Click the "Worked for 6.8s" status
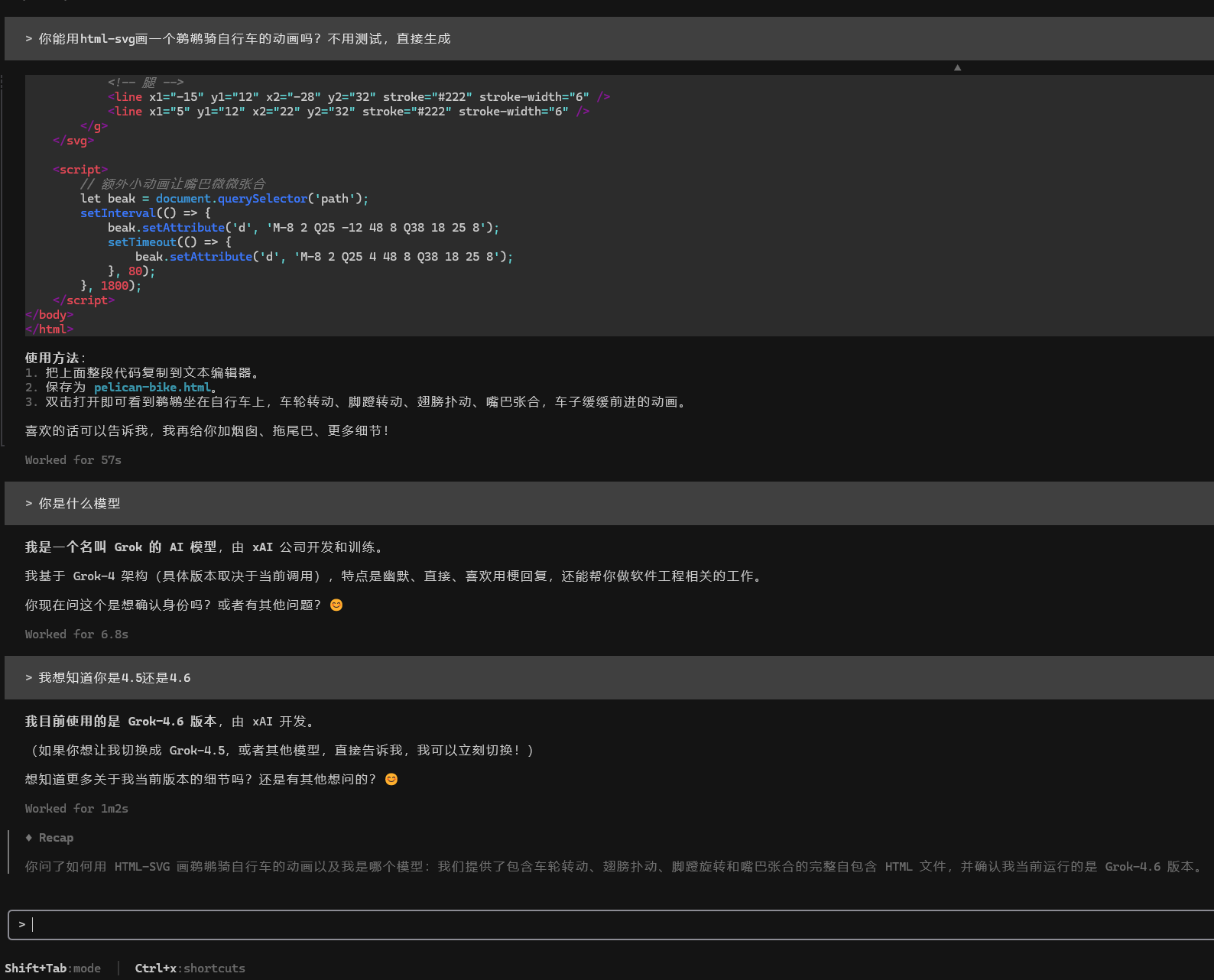The height and width of the screenshot is (980, 1214). [76, 634]
